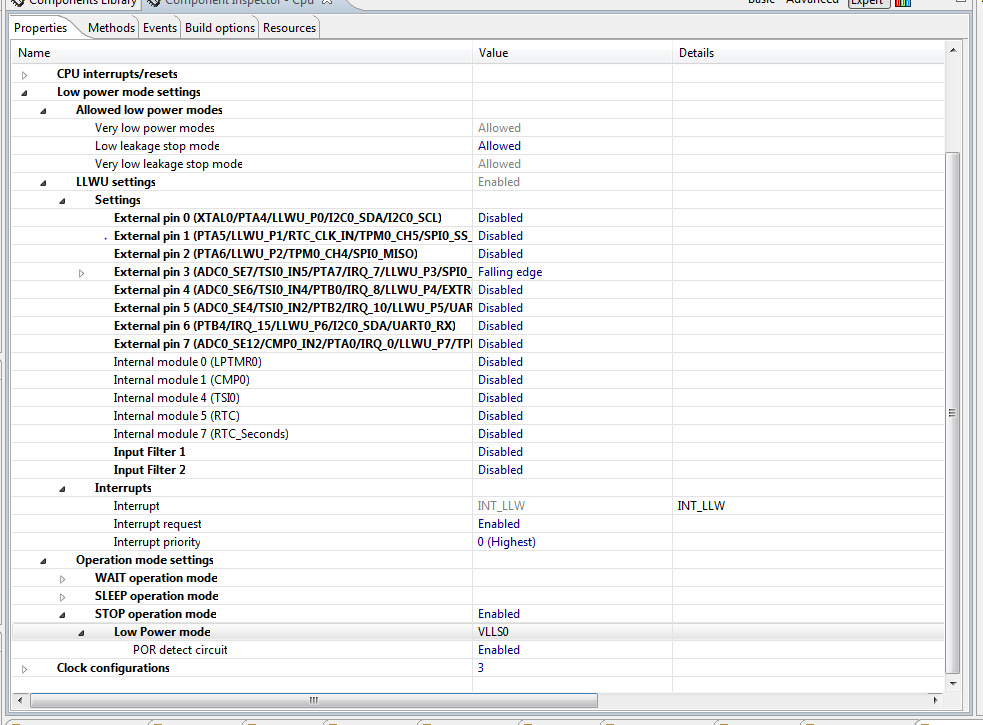The width and height of the screenshot is (983, 725).
Task: Toggle Internal module 4 (TSI0) value
Action: click(x=500, y=398)
